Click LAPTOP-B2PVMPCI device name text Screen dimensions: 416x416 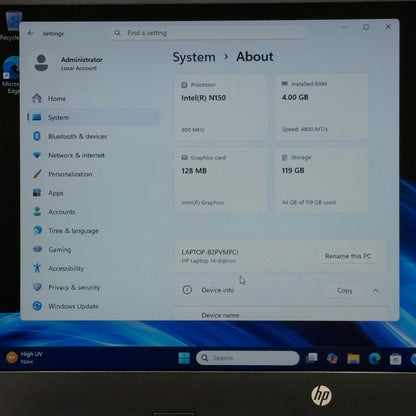click(210, 252)
